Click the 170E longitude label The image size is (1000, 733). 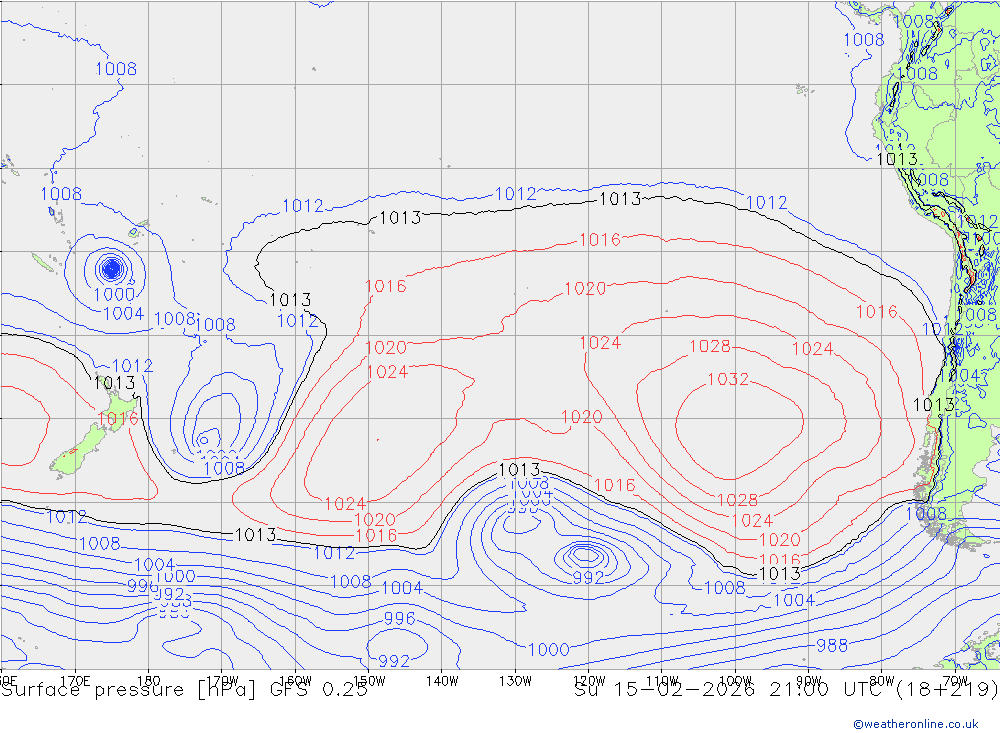click(75, 681)
